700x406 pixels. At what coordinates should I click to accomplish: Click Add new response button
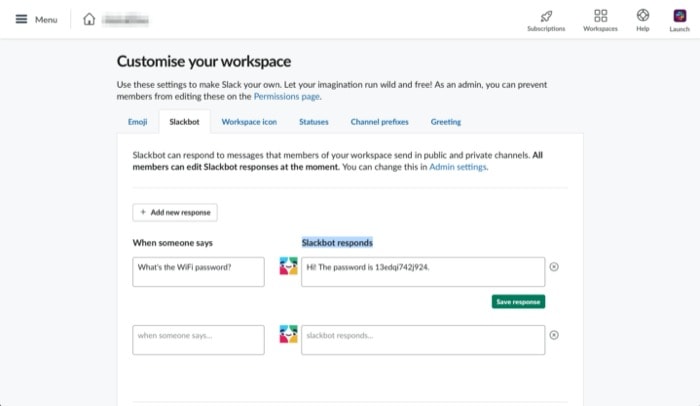tap(175, 213)
